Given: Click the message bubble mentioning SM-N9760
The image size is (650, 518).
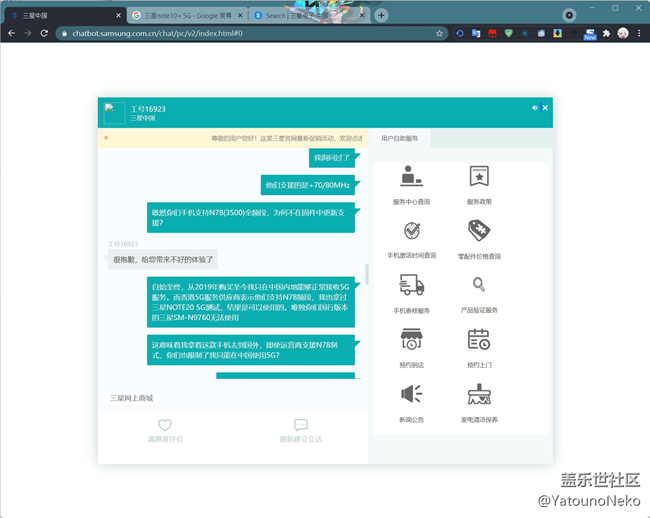Looking at the screenshot, I should click(251, 302).
